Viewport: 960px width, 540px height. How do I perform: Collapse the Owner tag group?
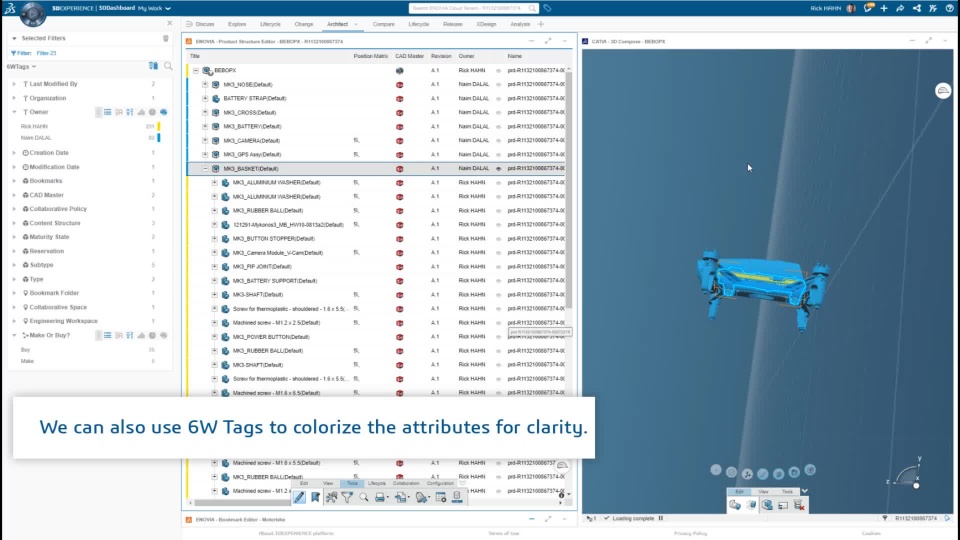point(14,112)
